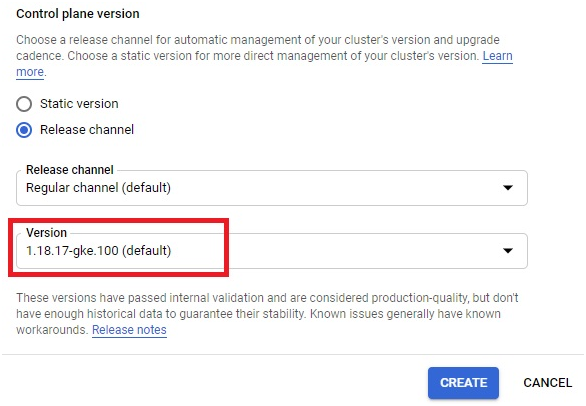Open the Regular channel (default) combo box

pyautogui.click(x=272, y=188)
